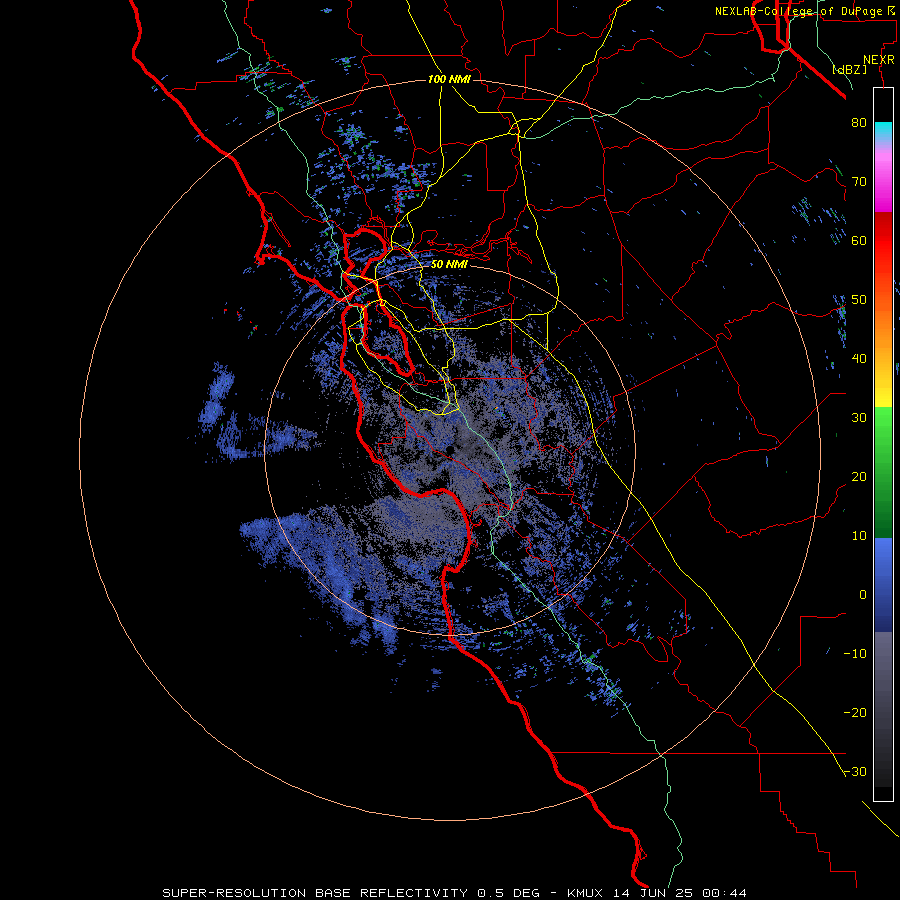Click the 80 value on the dBZ scale
Screen dimensions: 900x900
[x=859, y=122]
